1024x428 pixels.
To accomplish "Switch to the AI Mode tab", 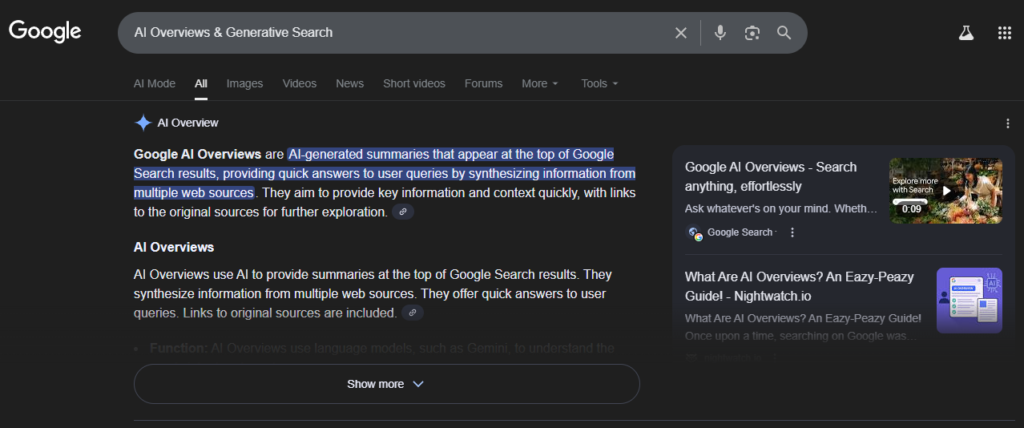I will click(x=154, y=84).
